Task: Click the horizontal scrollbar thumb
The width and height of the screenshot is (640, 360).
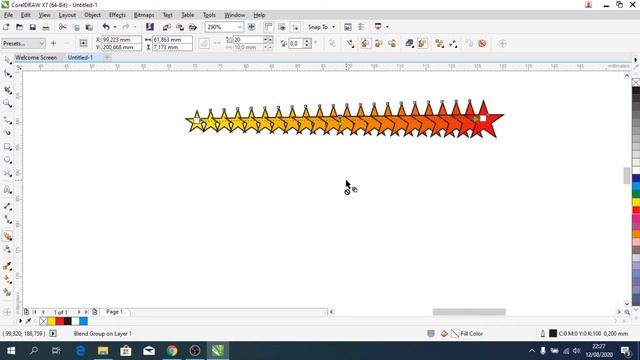Action: 469,312
